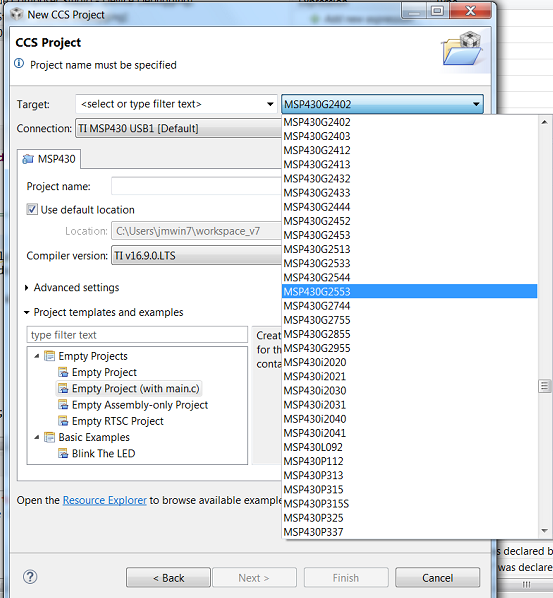
Task: Open the Resource Explorer link
Action: click(104, 500)
